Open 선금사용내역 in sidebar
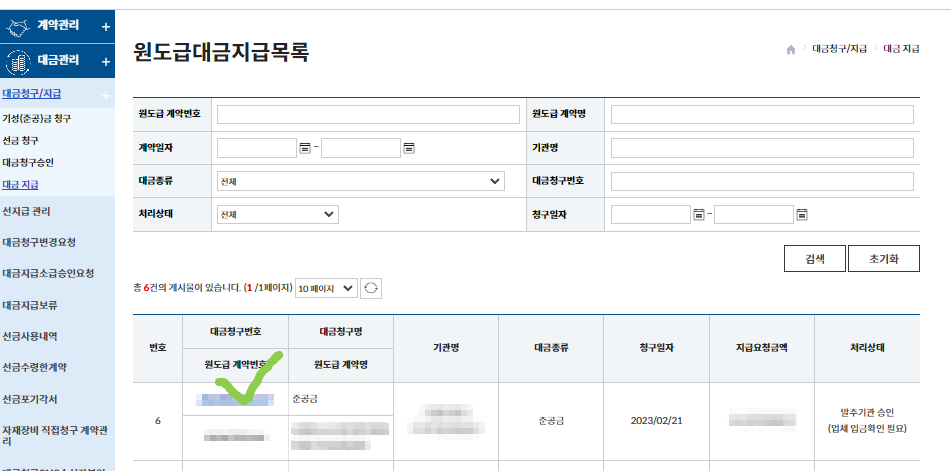The width and height of the screenshot is (951, 471). click(30, 336)
